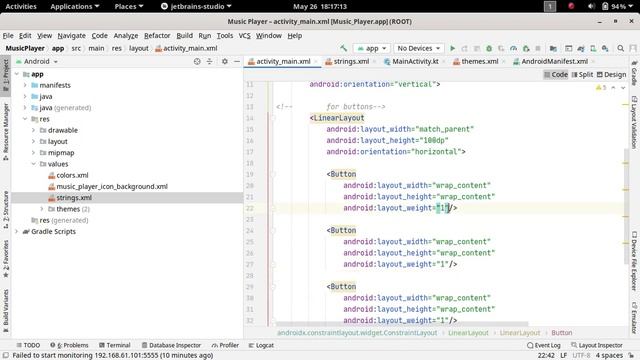Click the Debug app bug icon

489,48
